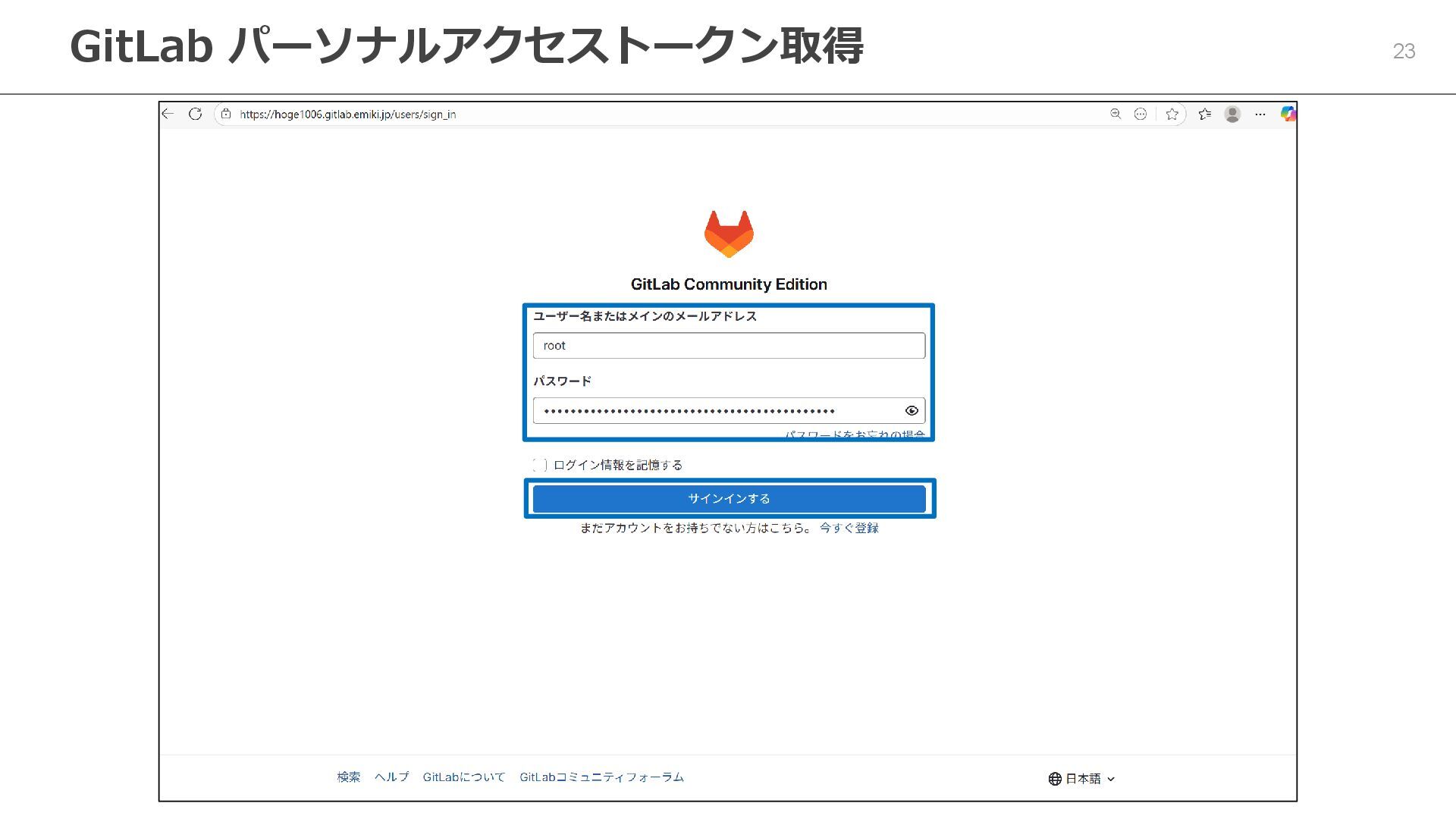Click the サインインする button
The image size is (1456, 819).
click(729, 498)
